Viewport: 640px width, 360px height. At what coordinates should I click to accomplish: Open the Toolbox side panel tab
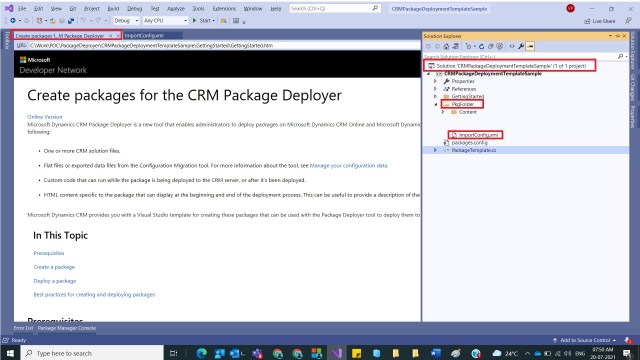click(6, 41)
